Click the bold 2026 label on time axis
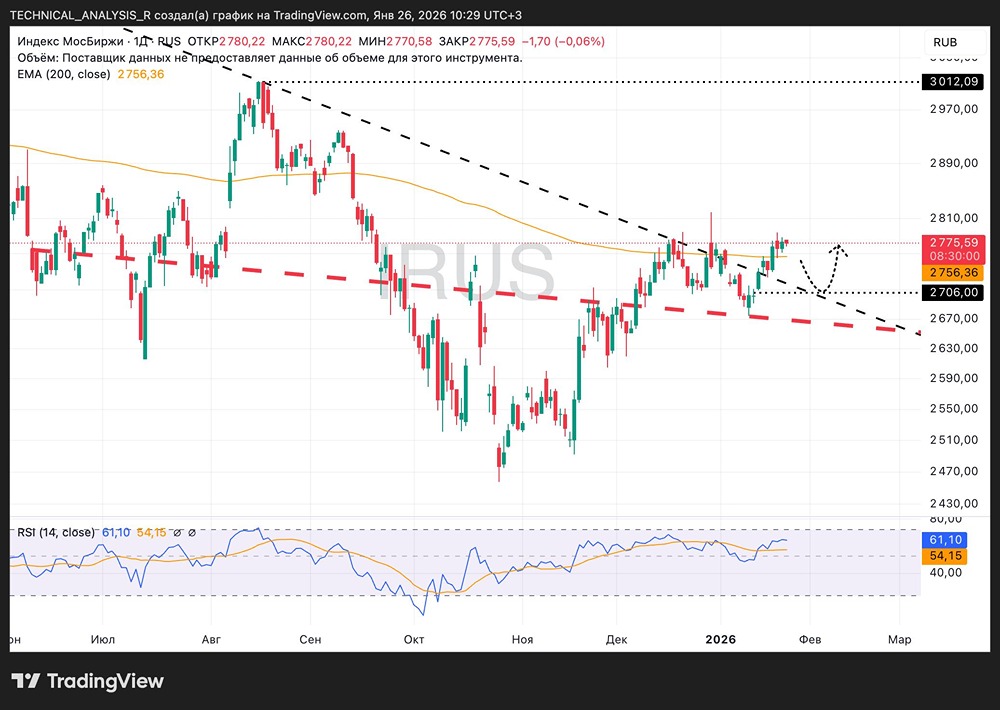Viewport: 1000px width, 710px height. [721, 639]
